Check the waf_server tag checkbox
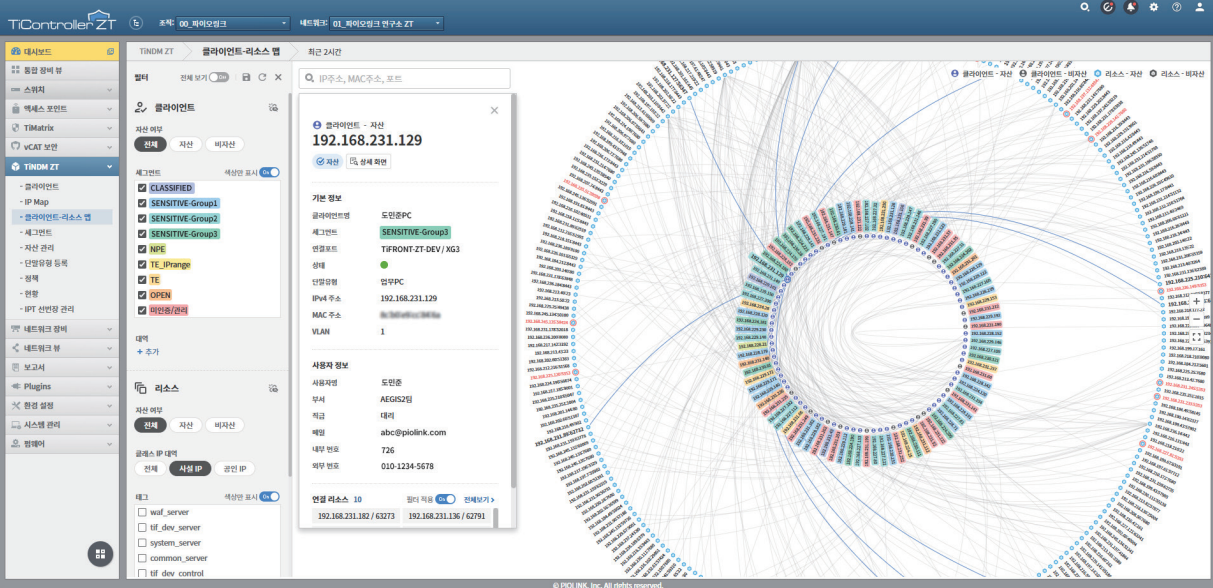The image size is (1213, 588). [x=142, y=512]
